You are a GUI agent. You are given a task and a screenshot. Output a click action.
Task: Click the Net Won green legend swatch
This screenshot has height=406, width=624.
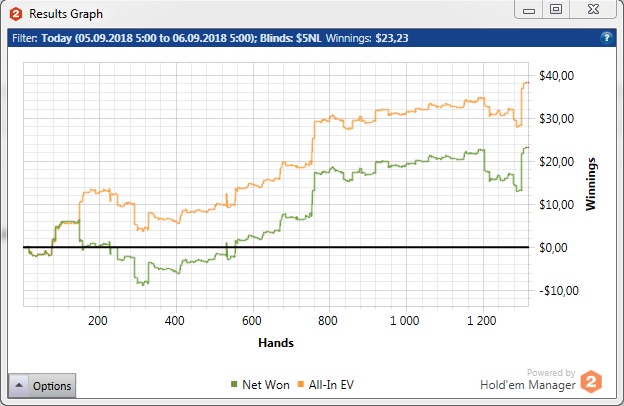click(x=234, y=385)
